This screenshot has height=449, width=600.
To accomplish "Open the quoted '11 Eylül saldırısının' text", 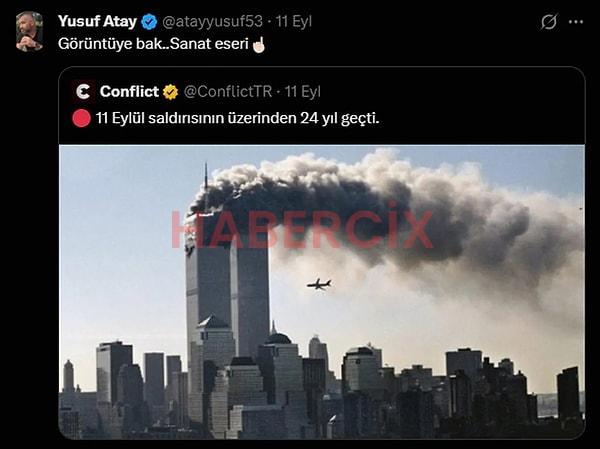I will click(237, 118).
